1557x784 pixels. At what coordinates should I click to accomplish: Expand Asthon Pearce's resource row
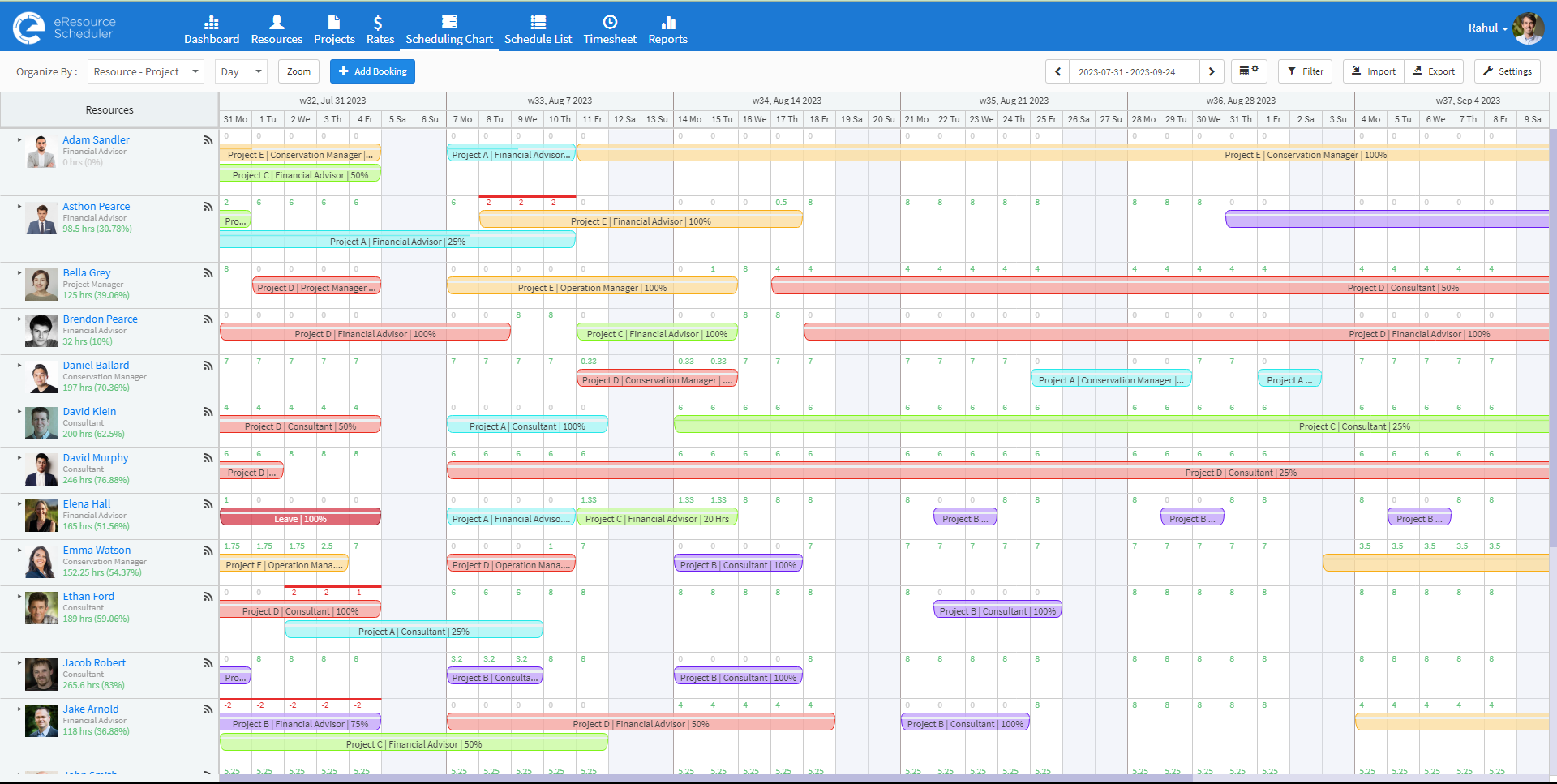click(19, 206)
